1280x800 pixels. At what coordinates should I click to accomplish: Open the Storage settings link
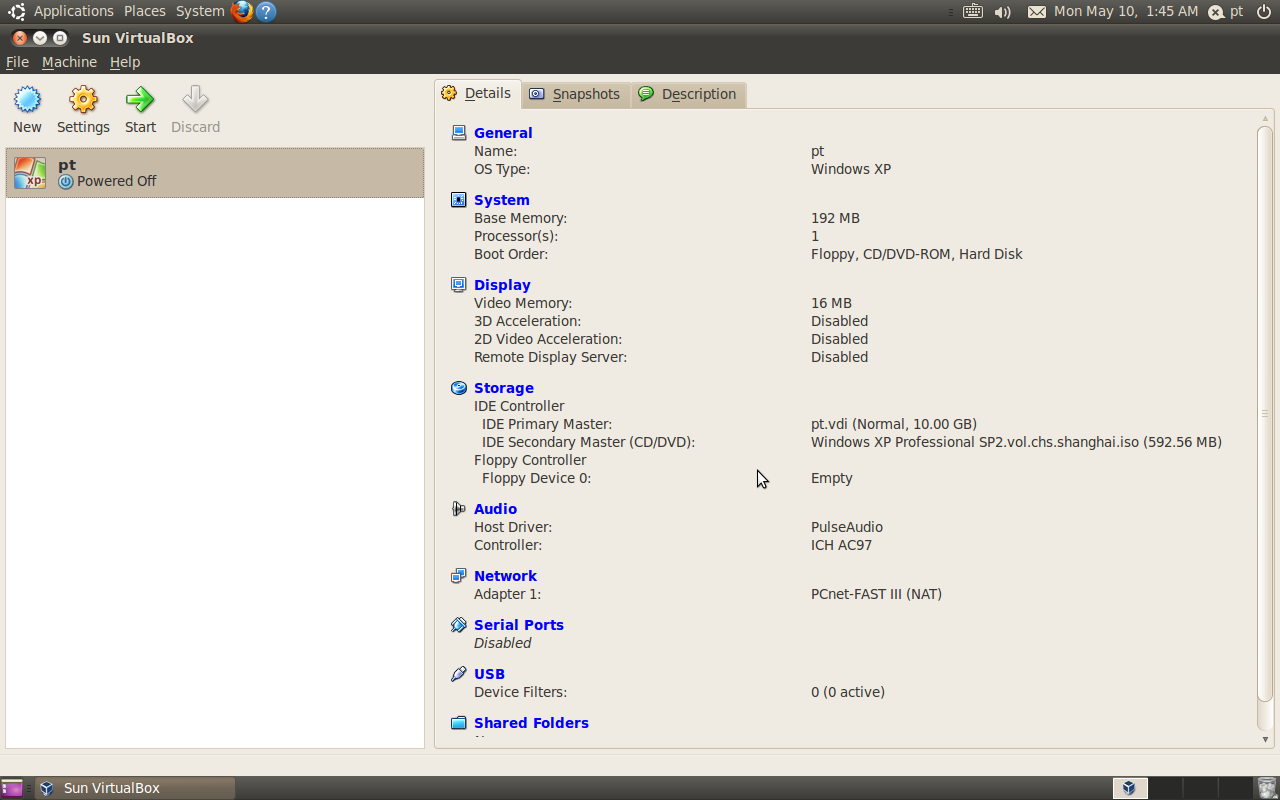[x=504, y=388]
